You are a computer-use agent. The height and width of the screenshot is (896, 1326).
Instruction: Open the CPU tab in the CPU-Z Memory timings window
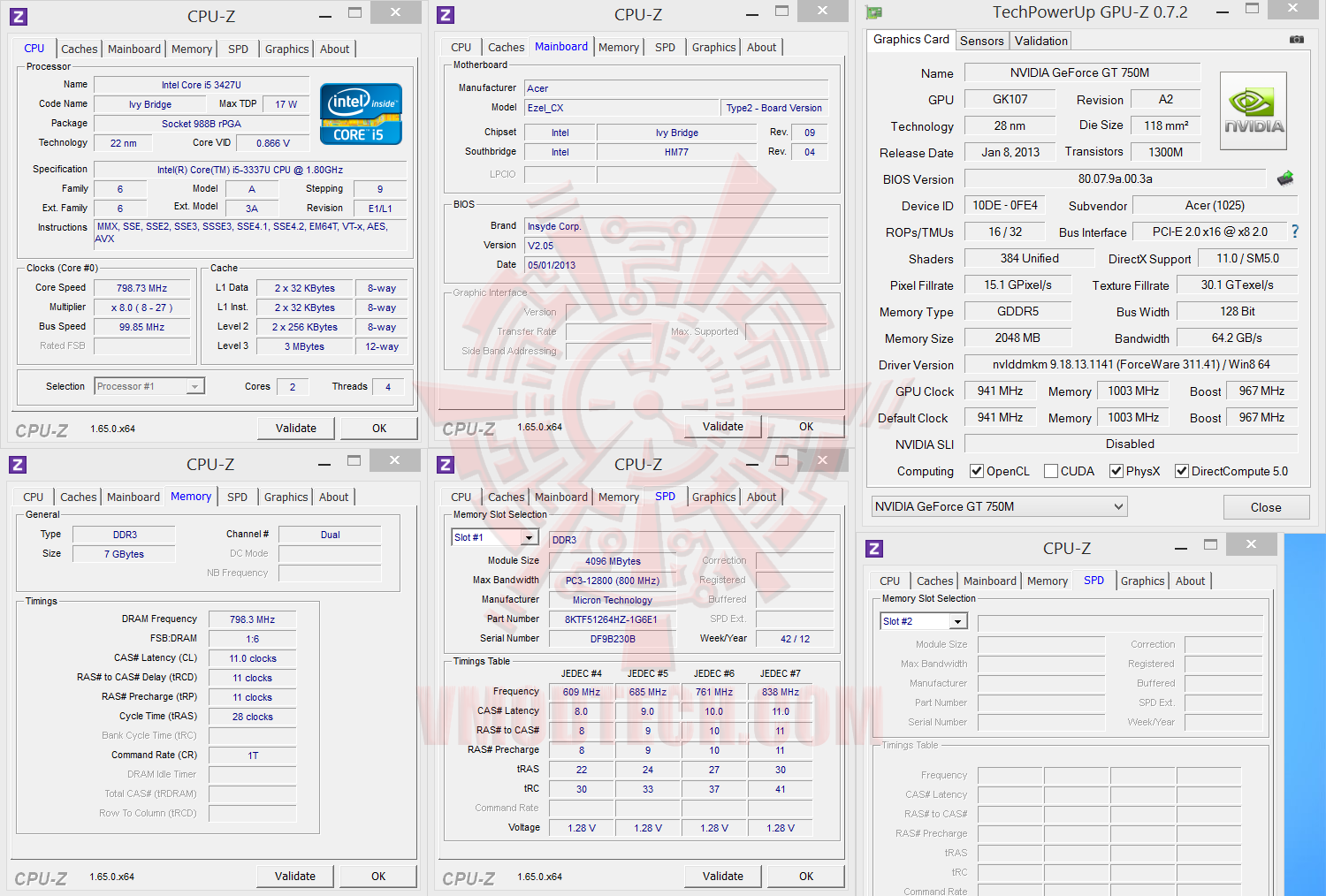[34, 497]
